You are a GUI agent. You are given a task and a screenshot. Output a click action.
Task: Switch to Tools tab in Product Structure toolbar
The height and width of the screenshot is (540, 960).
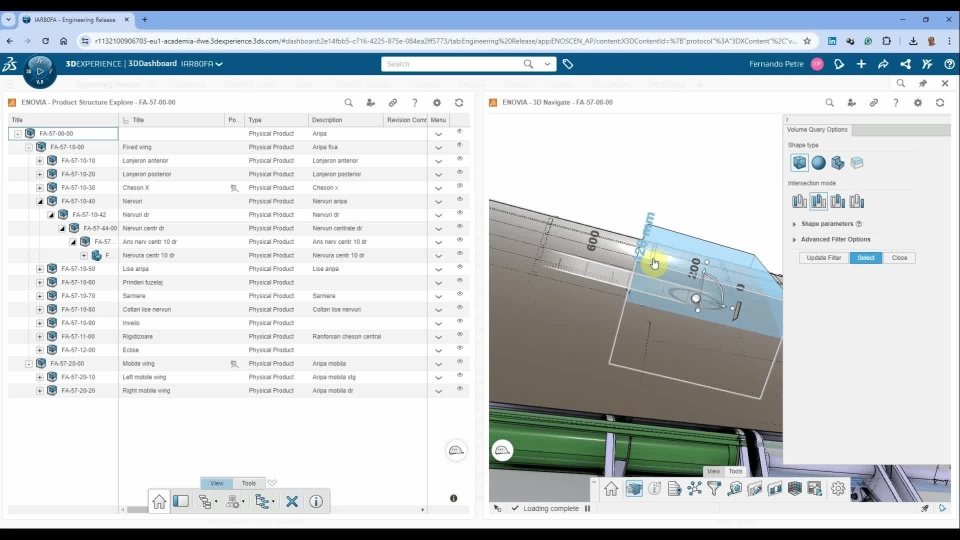click(x=249, y=483)
